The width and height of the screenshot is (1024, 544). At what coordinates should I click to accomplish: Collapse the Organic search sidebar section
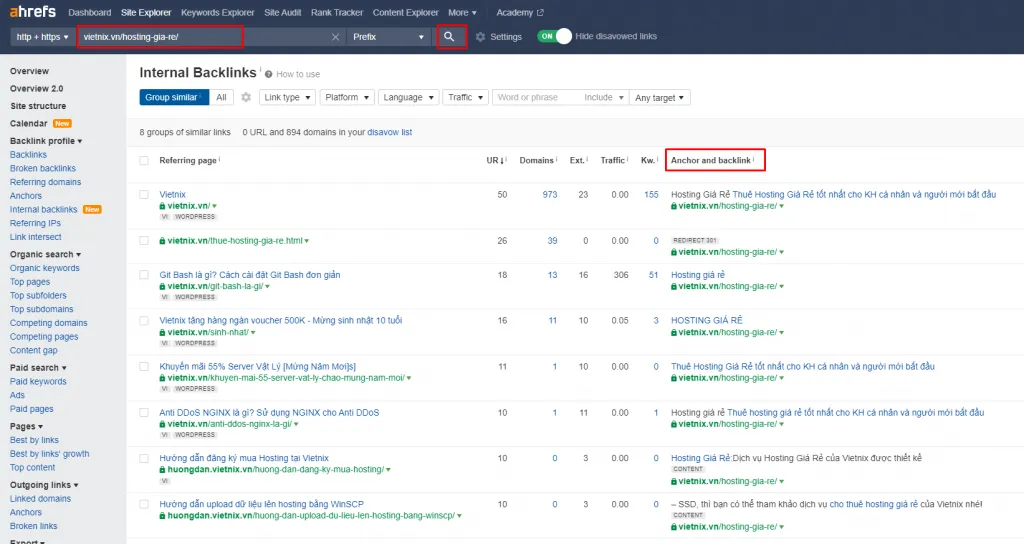pyautogui.click(x=45, y=255)
